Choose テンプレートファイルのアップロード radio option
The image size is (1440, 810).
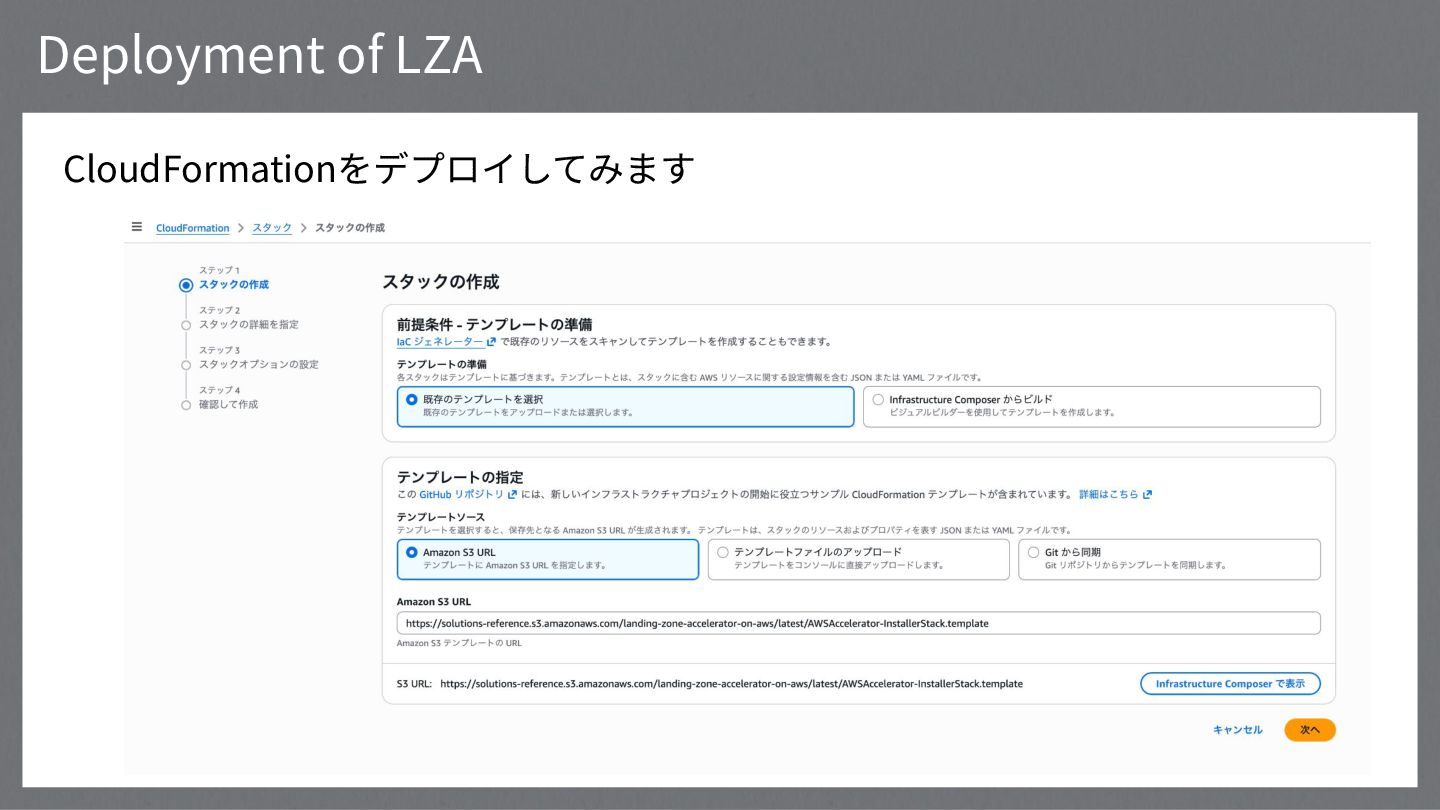pos(858,559)
